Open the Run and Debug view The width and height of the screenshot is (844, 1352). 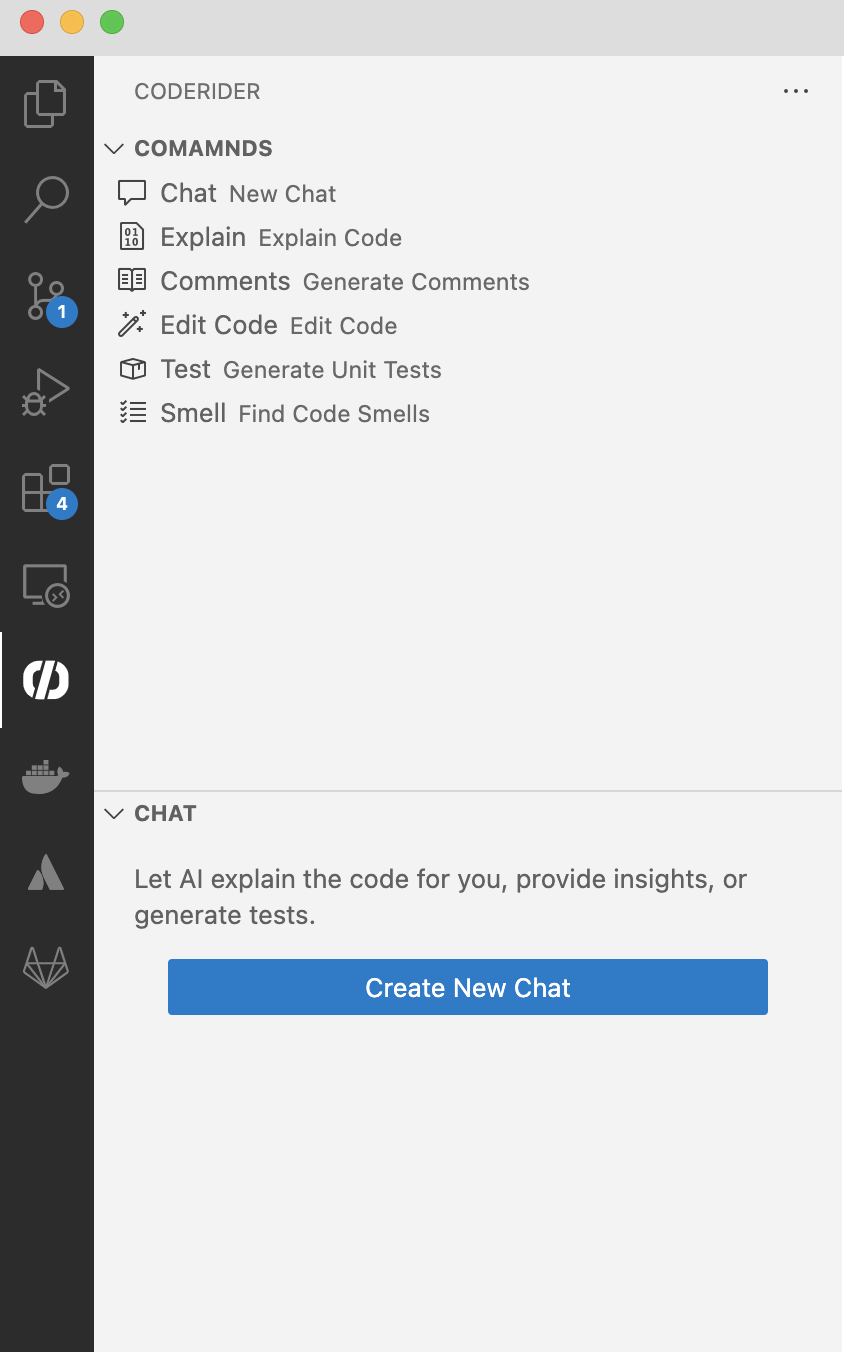[44, 392]
